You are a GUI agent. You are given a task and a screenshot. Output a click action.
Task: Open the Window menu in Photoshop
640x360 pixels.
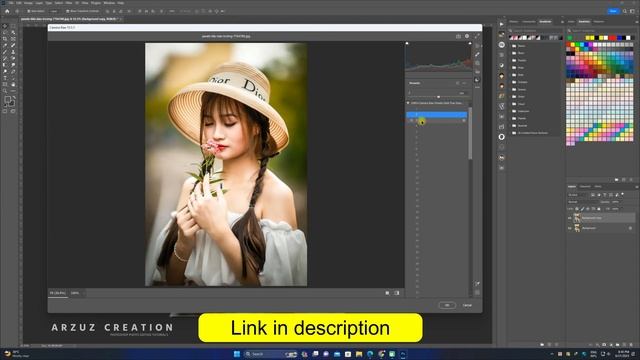pos(109,3)
